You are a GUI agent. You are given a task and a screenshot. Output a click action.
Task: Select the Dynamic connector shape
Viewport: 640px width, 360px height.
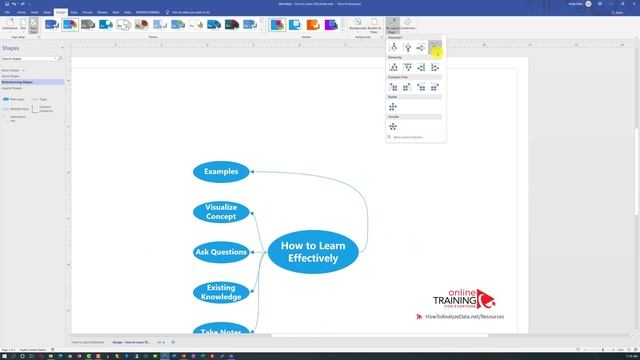pyautogui.click(x=42, y=109)
